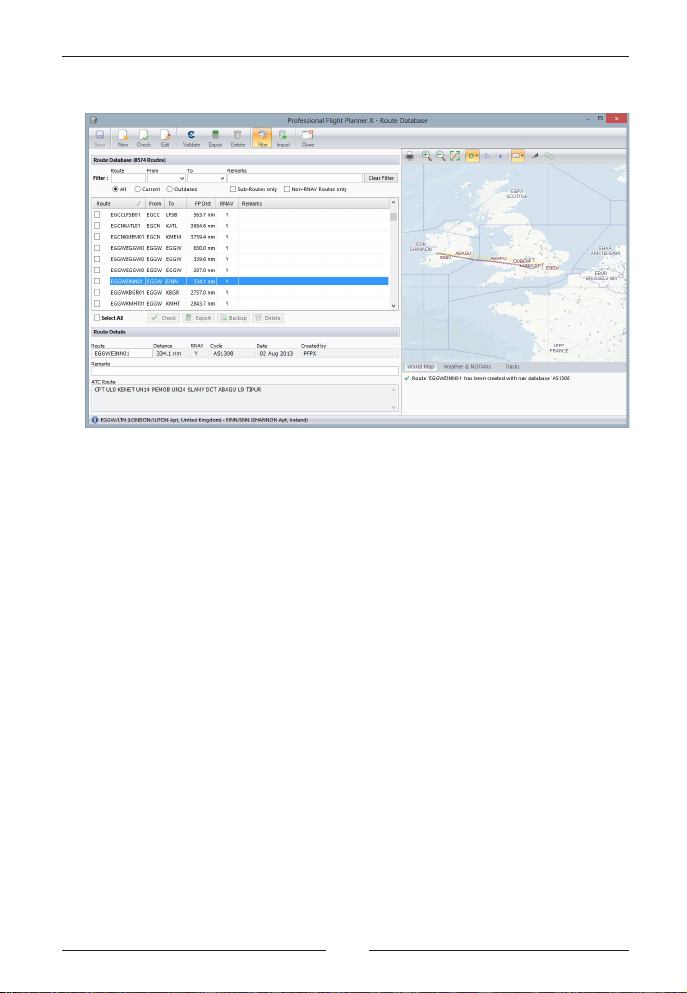Tick the Select All checkbox

click(97, 318)
